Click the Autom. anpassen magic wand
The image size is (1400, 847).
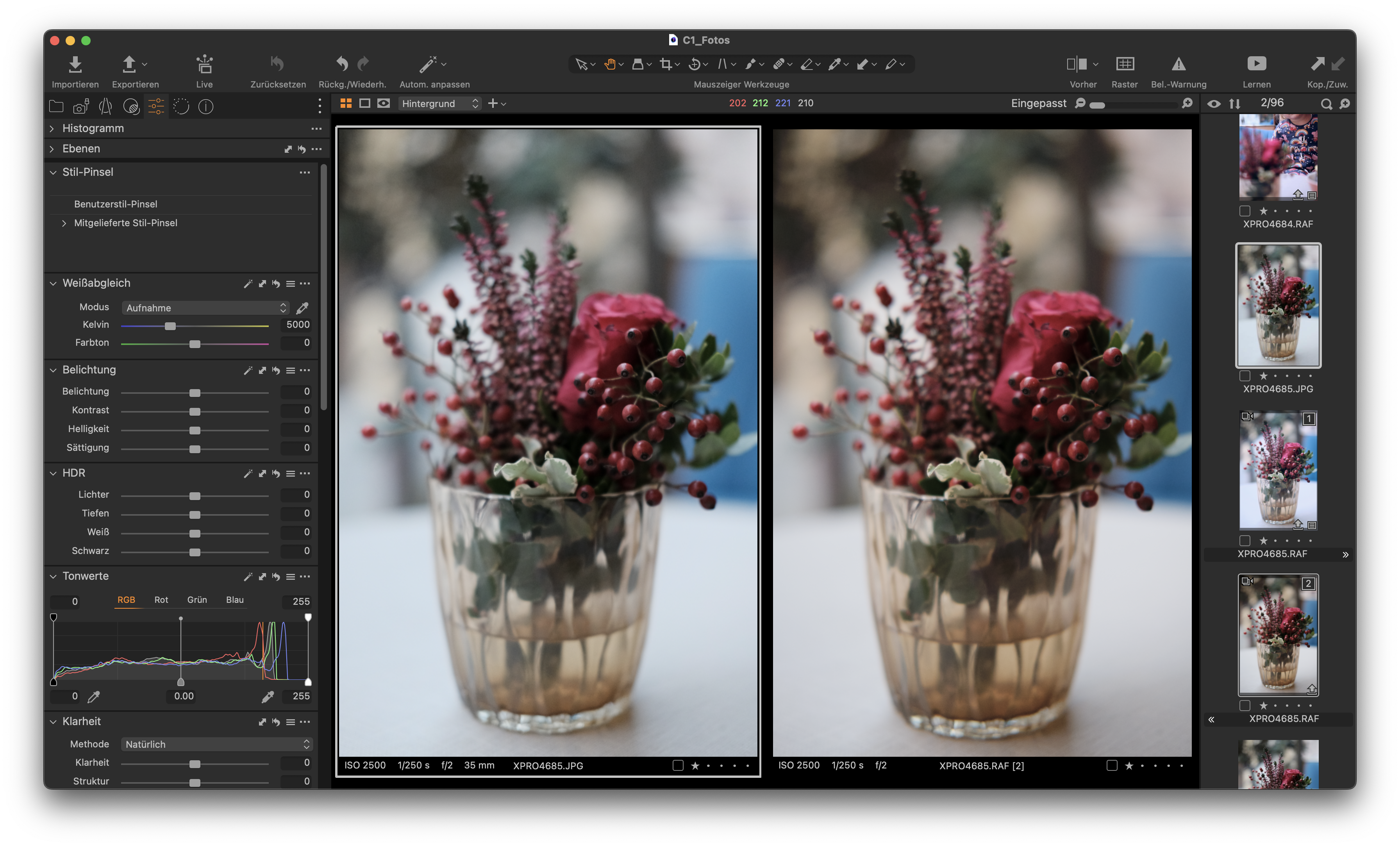[x=428, y=64]
